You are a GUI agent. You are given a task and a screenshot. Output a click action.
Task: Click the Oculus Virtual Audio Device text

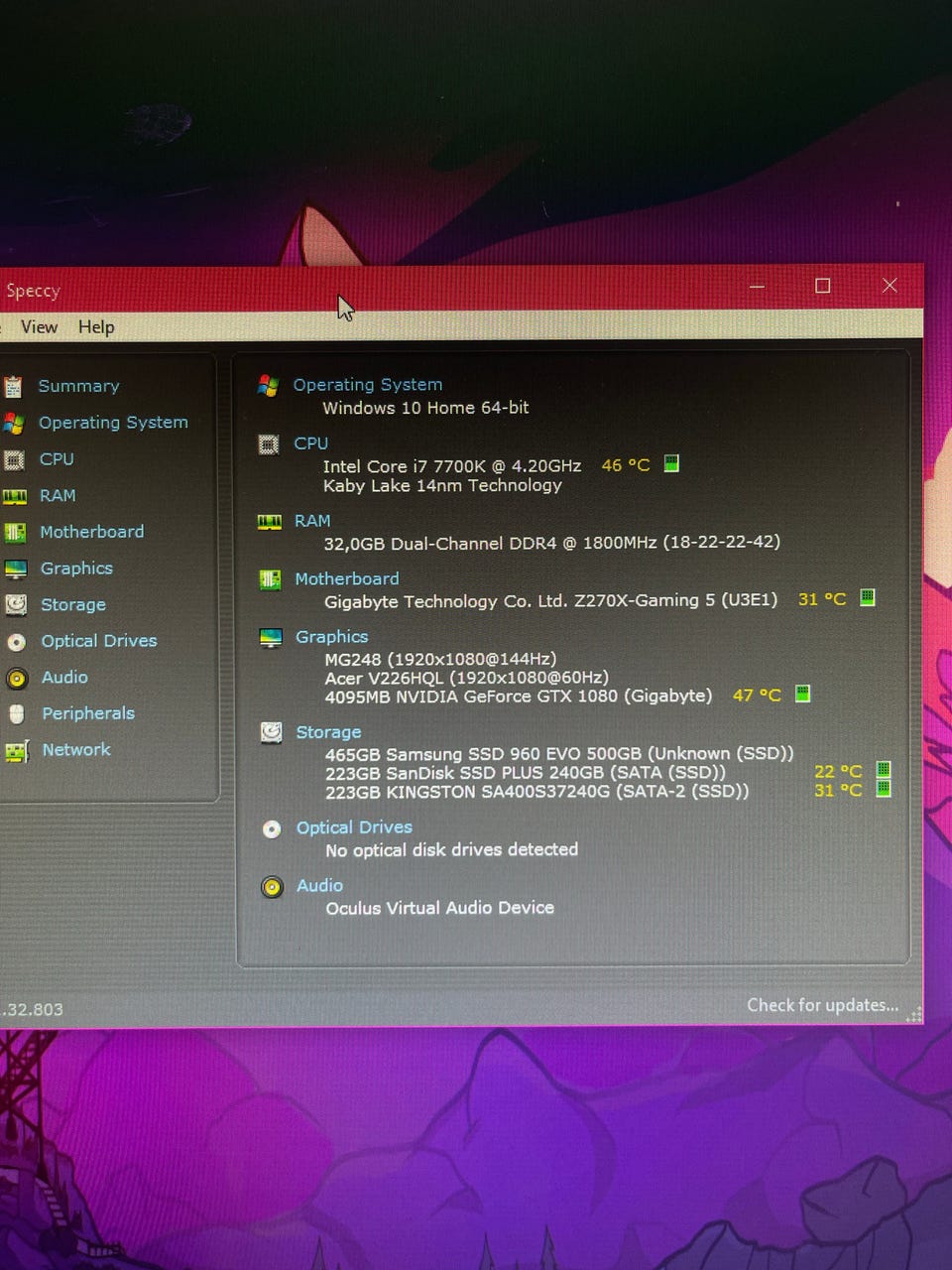point(440,908)
